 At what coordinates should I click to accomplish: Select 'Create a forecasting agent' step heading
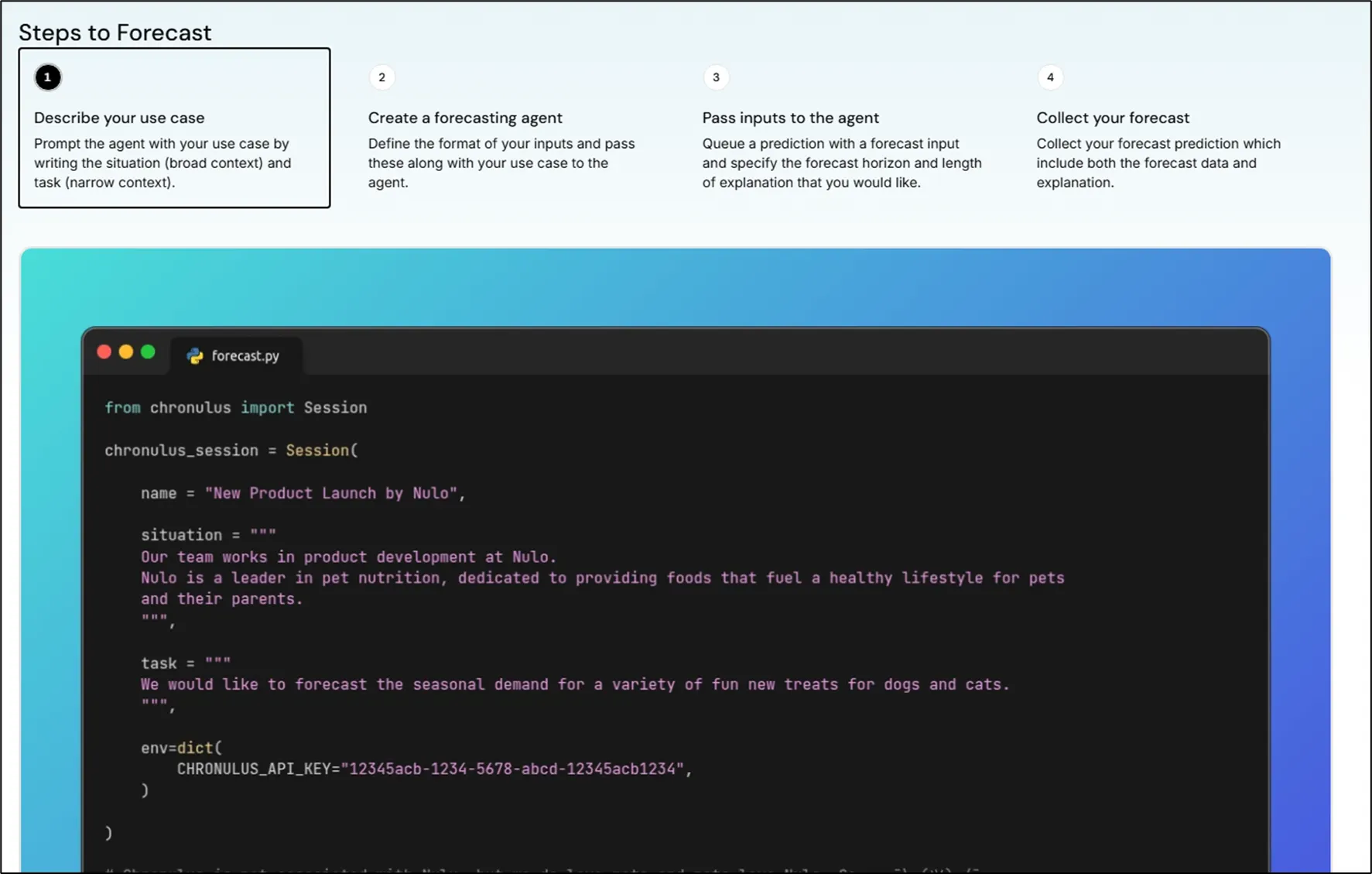tap(465, 118)
